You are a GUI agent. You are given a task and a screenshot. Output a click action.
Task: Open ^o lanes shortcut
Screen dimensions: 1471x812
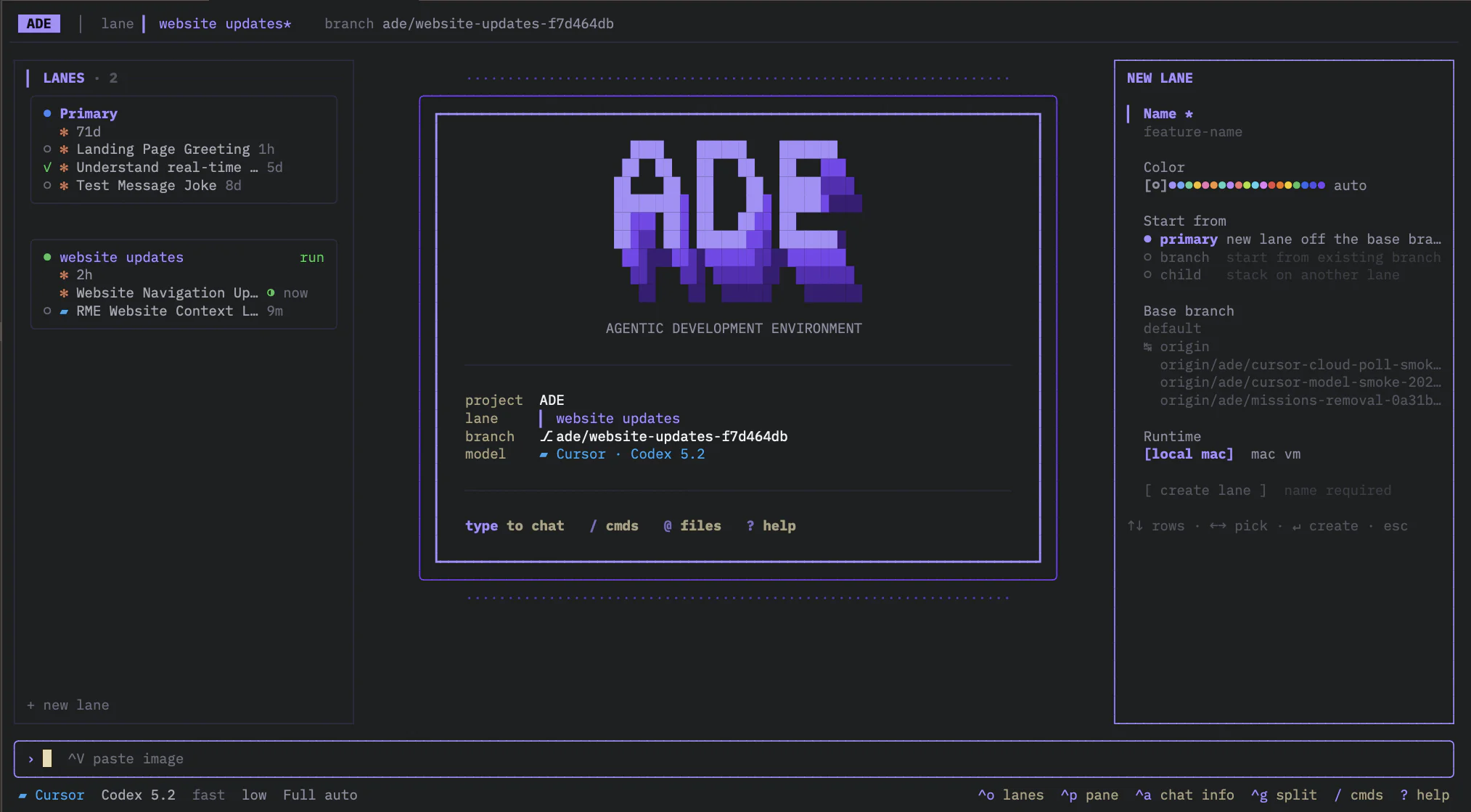(x=1010, y=795)
